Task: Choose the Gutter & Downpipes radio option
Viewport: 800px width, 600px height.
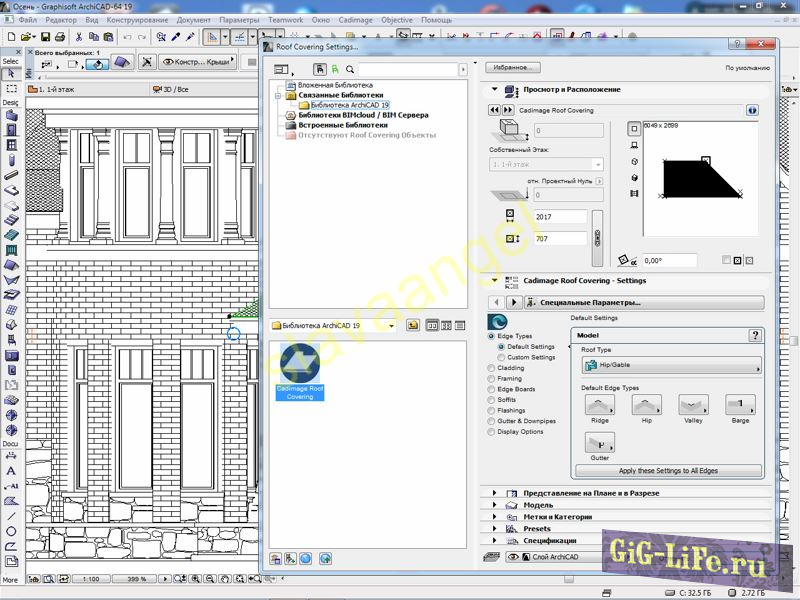Action: click(x=491, y=421)
